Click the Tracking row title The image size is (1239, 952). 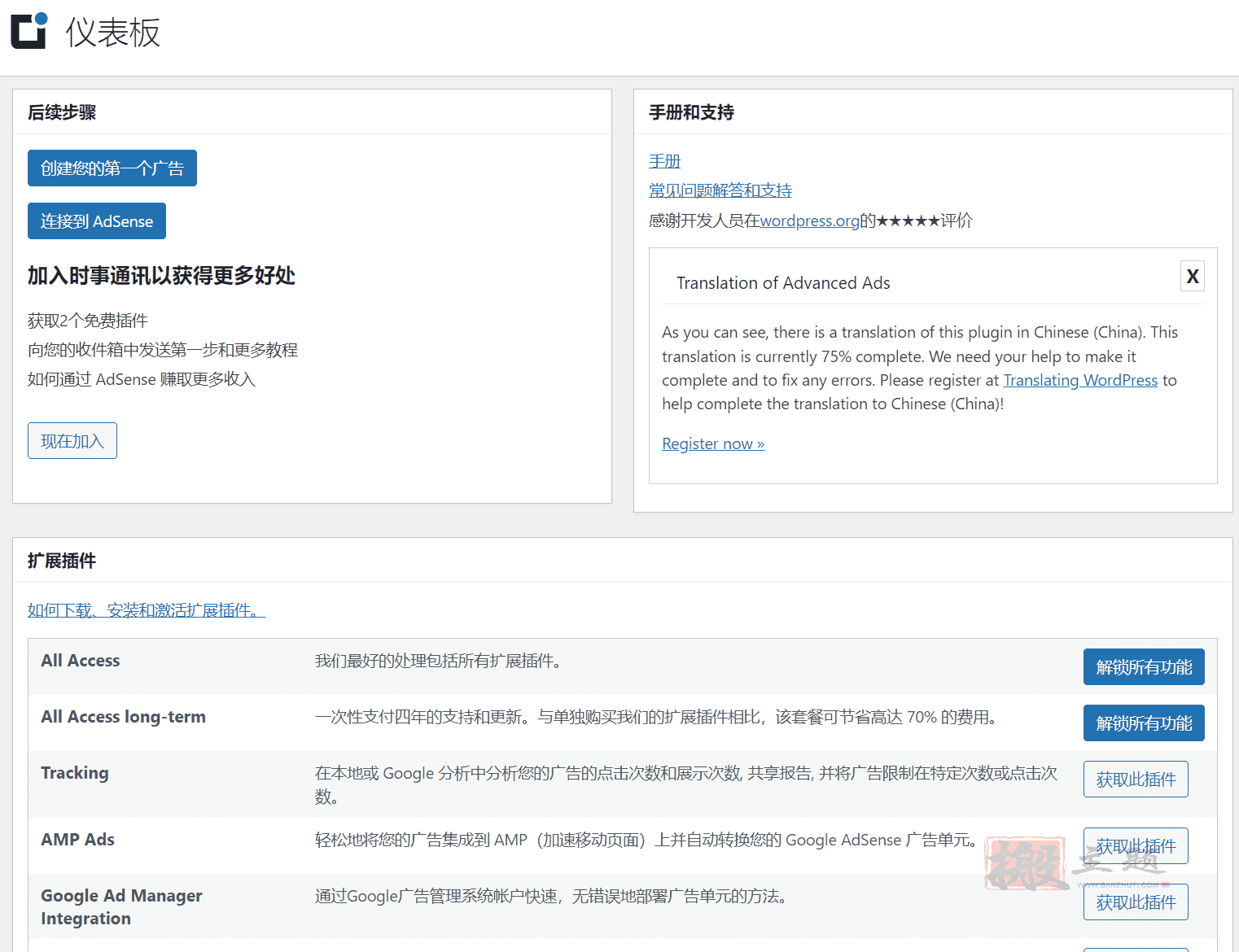tap(75, 773)
